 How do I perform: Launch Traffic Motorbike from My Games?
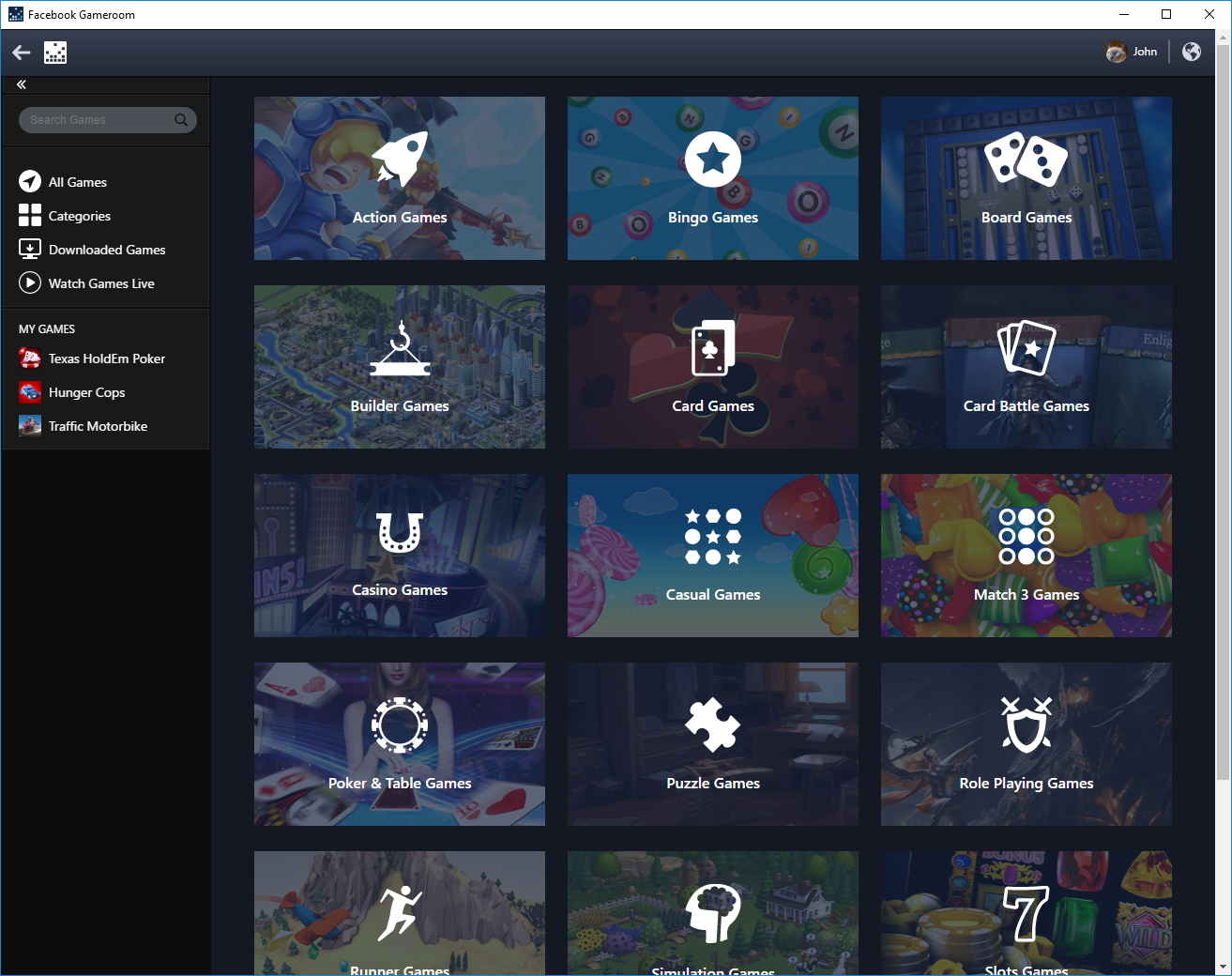[97, 425]
